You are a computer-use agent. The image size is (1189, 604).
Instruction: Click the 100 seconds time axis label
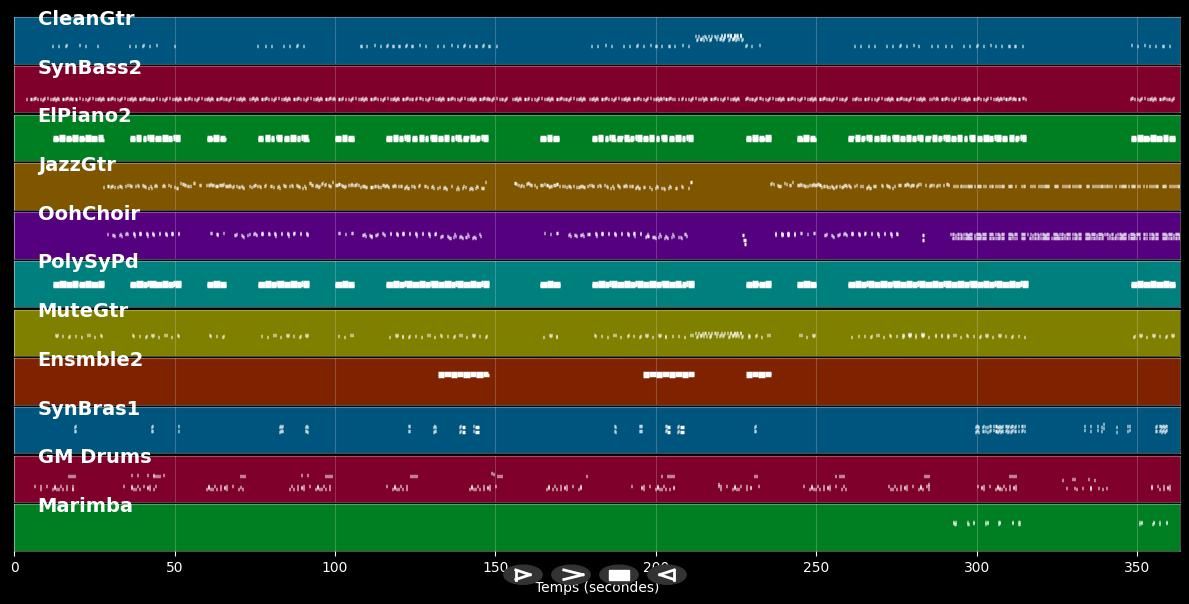point(335,567)
